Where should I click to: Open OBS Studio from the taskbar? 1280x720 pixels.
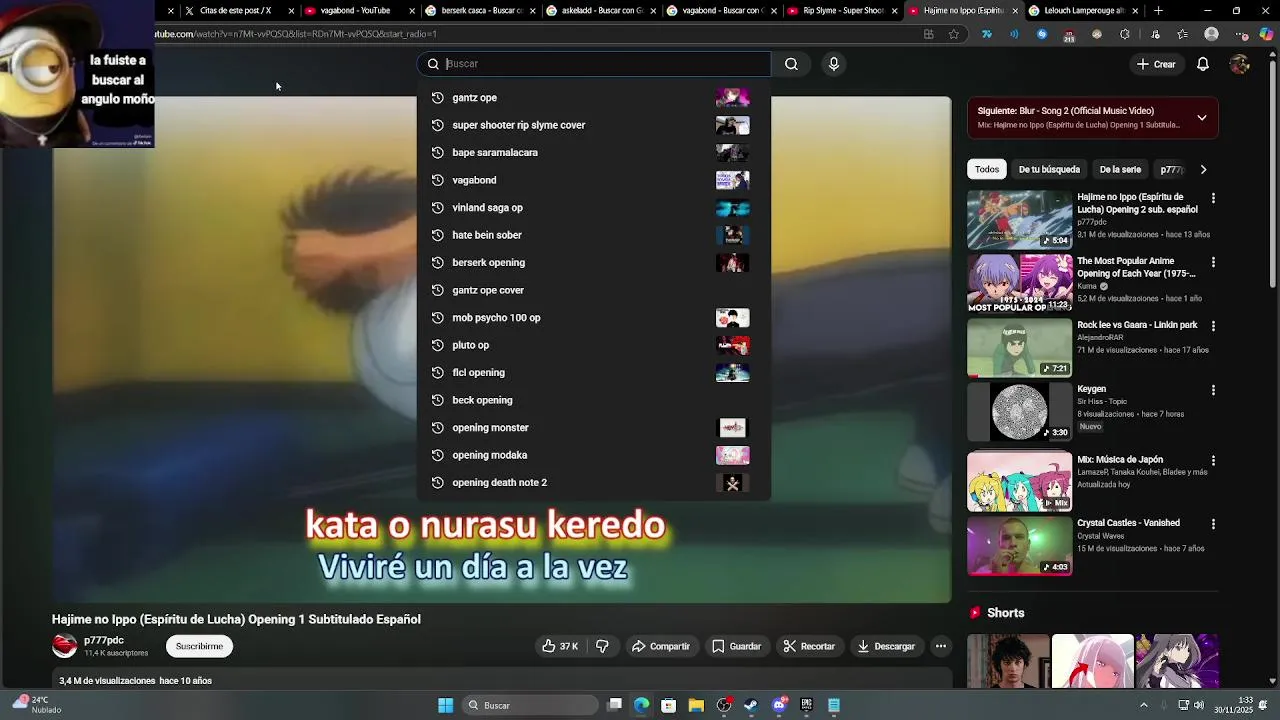tap(724, 705)
